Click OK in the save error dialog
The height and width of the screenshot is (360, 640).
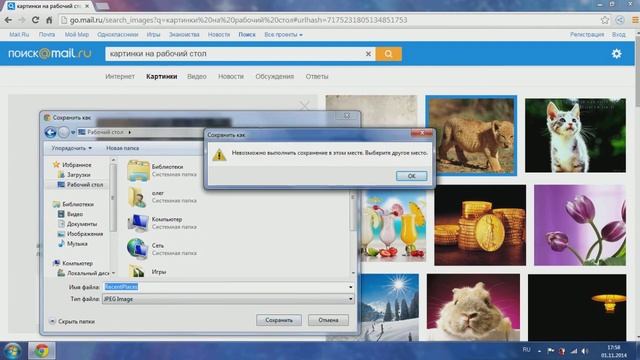click(411, 176)
